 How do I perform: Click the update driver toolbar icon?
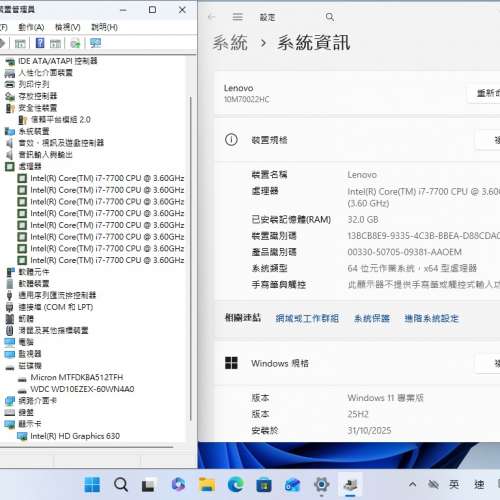75,43
